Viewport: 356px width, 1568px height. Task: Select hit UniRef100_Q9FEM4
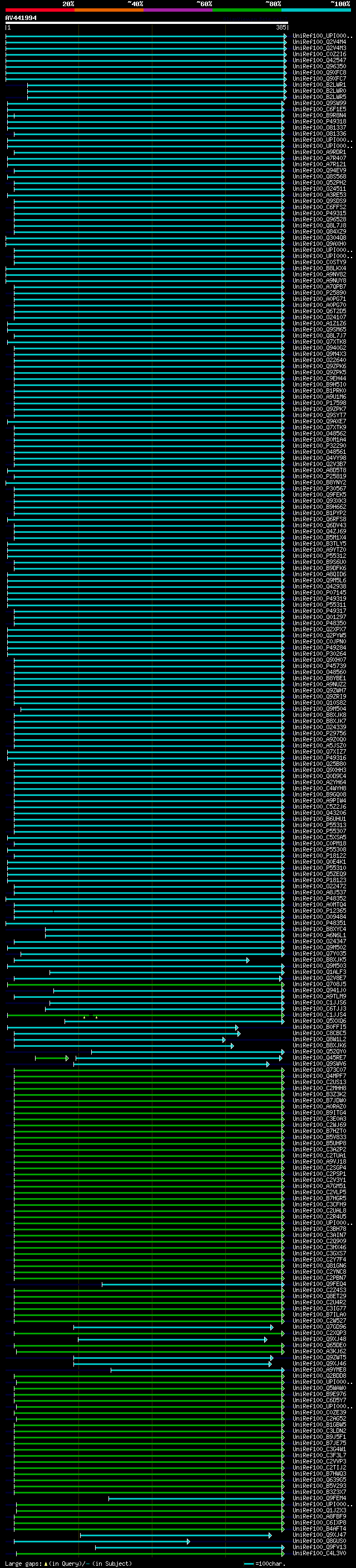pos(319,1498)
